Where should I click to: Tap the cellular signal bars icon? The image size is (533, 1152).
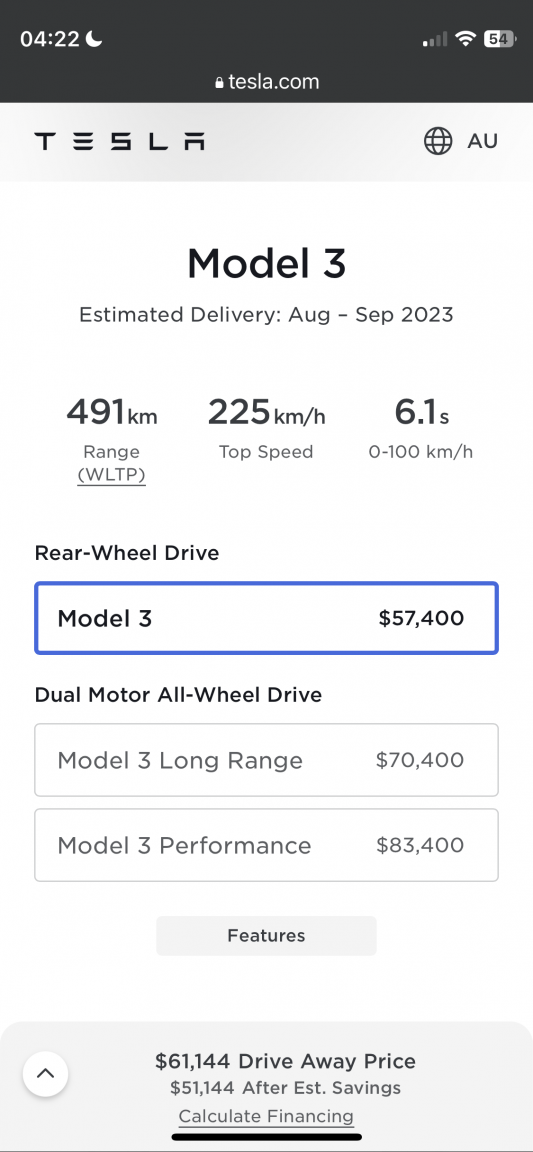[434, 40]
